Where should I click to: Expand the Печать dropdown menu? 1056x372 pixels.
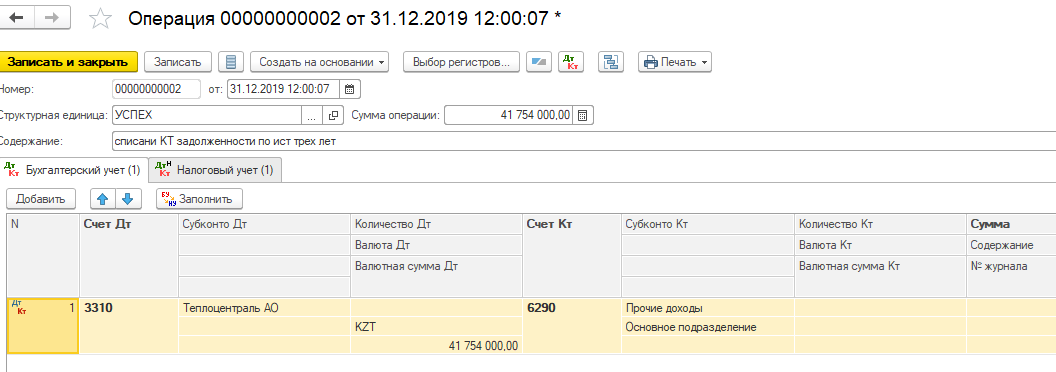point(675,62)
